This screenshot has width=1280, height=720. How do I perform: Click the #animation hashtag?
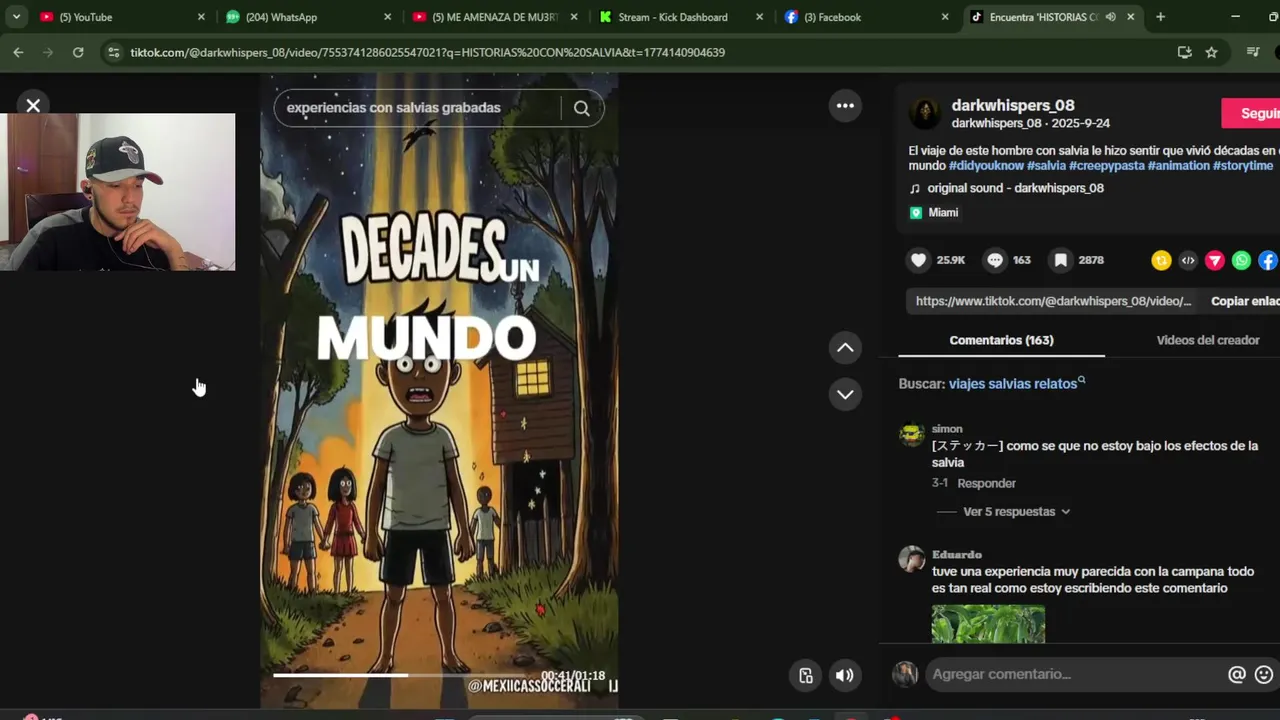click(x=1179, y=166)
